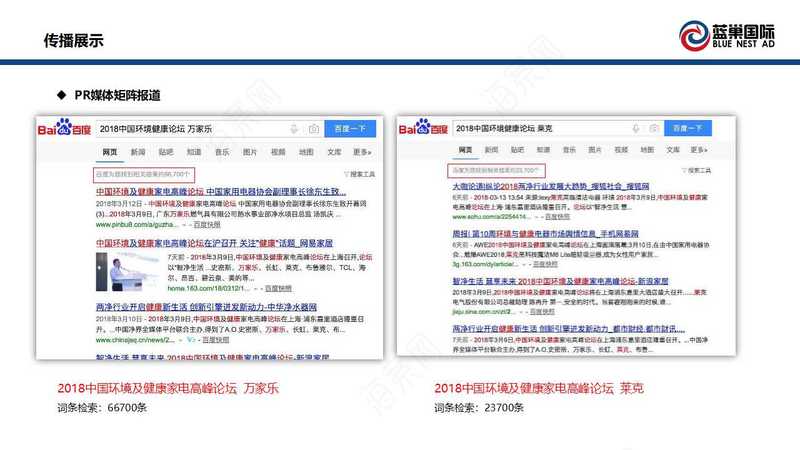The image size is (800, 450).
Task: Open result '大咖论道|纵论2018两净行业发展大趋势_搜狐网'
Action: coord(551,186)
